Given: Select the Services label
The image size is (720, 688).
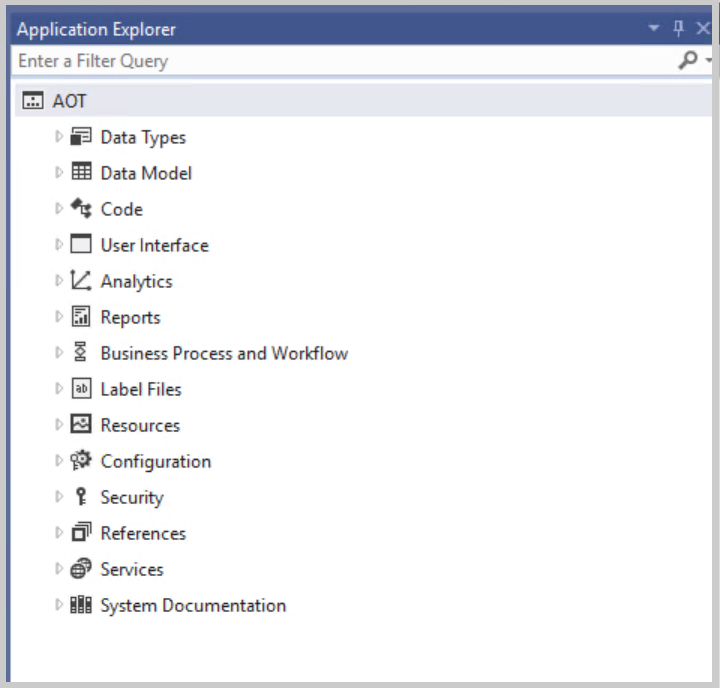Looking at the screenshot, I should point(132,570).
